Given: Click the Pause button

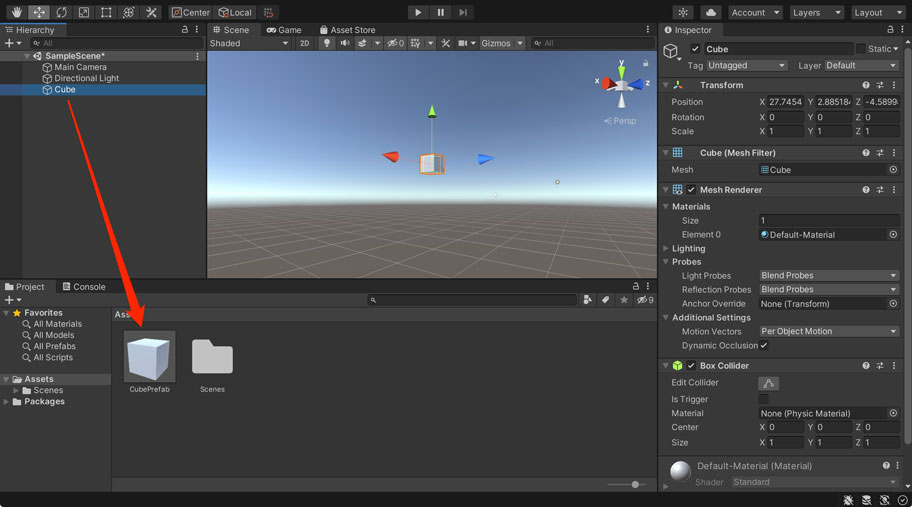Looking at the screenshot, I should point(440,12).
